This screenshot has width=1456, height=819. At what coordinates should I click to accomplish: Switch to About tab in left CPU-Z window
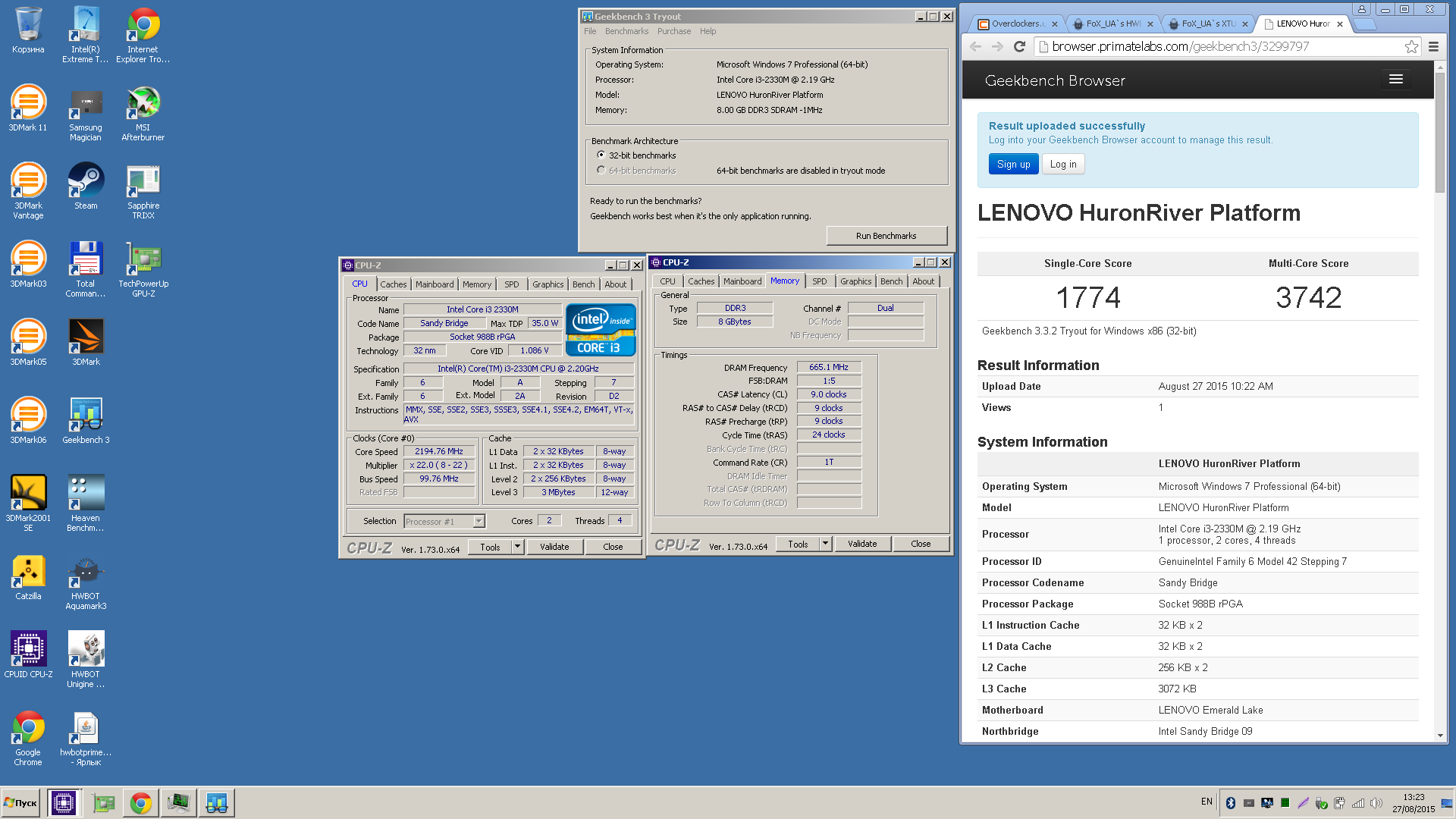click(615, 284)
